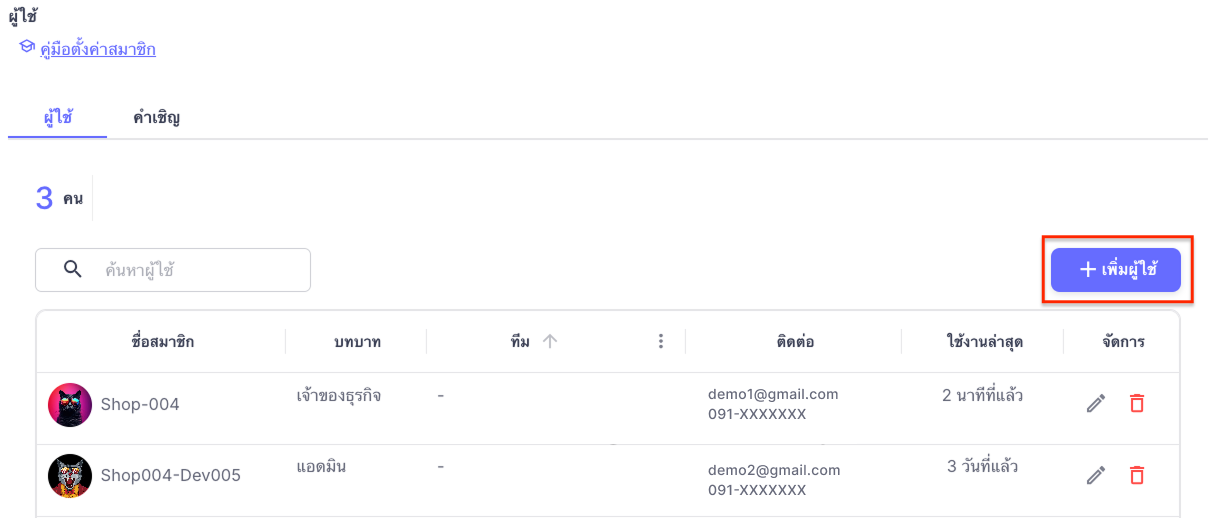Click the เพิ่มผู้ใช้ button
The height and width of the screenshot is (518, 1216).
click(1116, 269)
